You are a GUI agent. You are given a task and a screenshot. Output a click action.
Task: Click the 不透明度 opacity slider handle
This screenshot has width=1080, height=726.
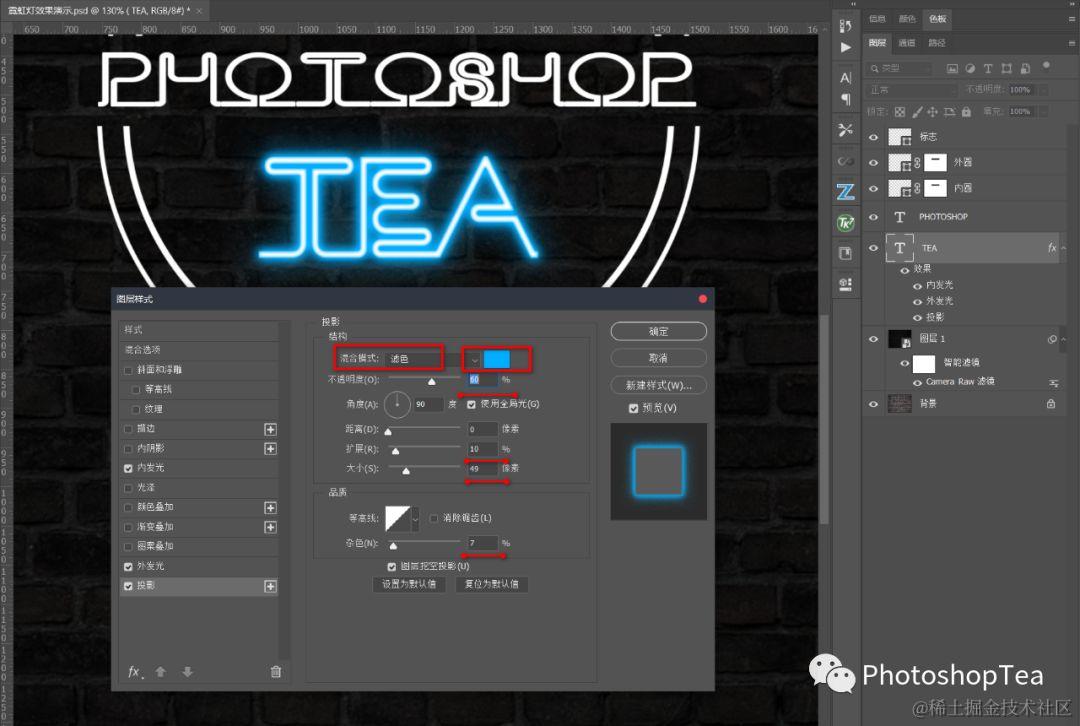(431, 382)
